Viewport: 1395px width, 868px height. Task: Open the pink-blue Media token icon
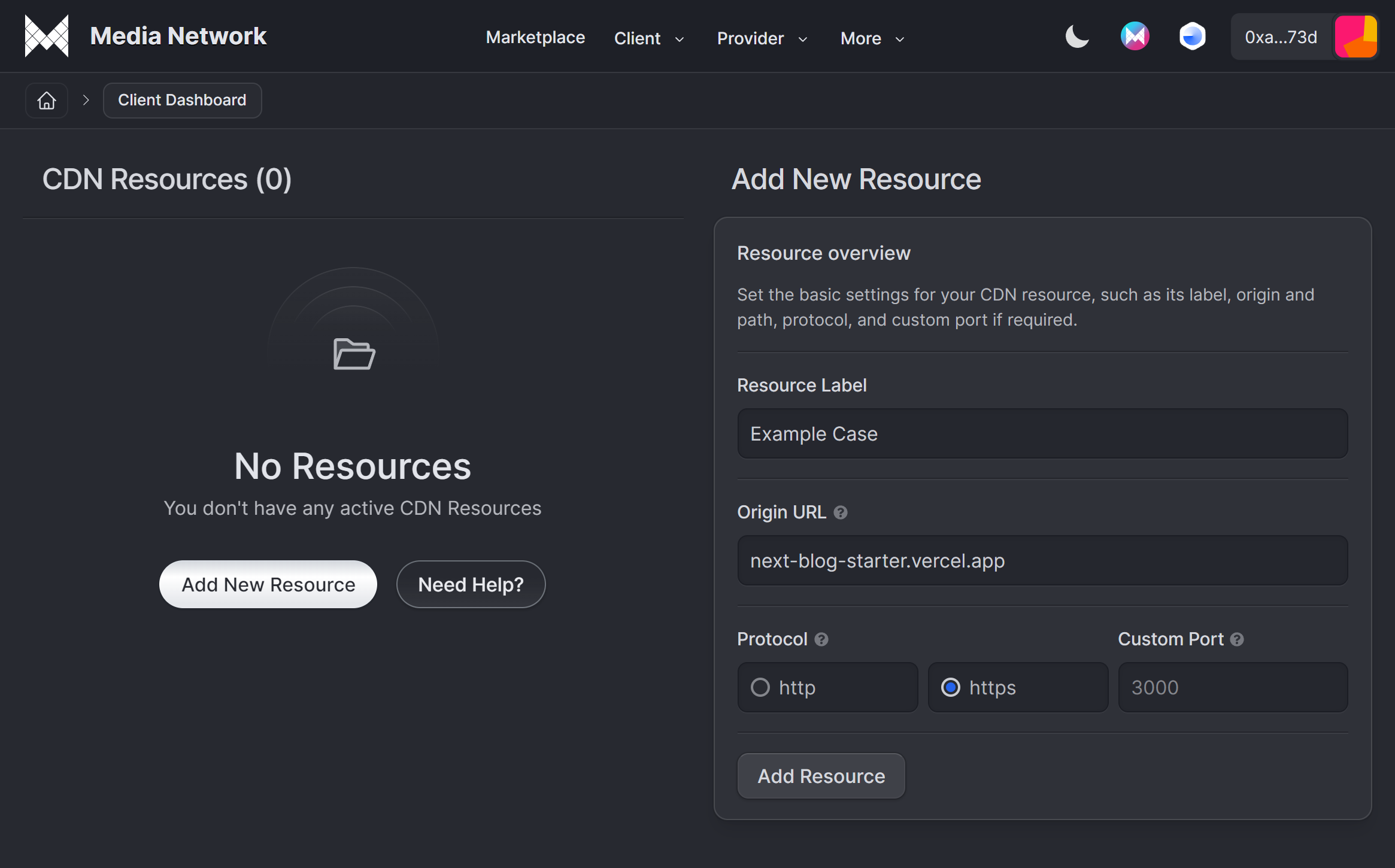point(1135,37)
